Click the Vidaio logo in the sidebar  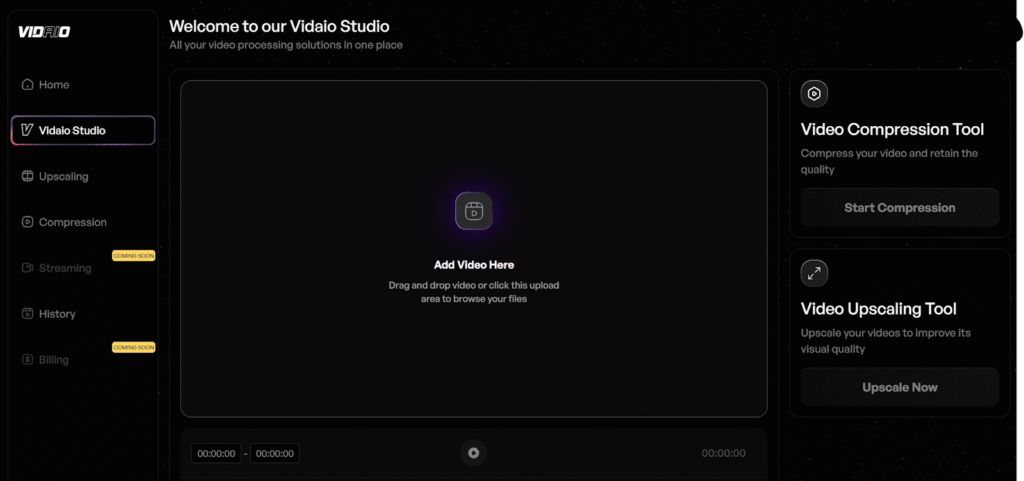[x=44, y=32]
